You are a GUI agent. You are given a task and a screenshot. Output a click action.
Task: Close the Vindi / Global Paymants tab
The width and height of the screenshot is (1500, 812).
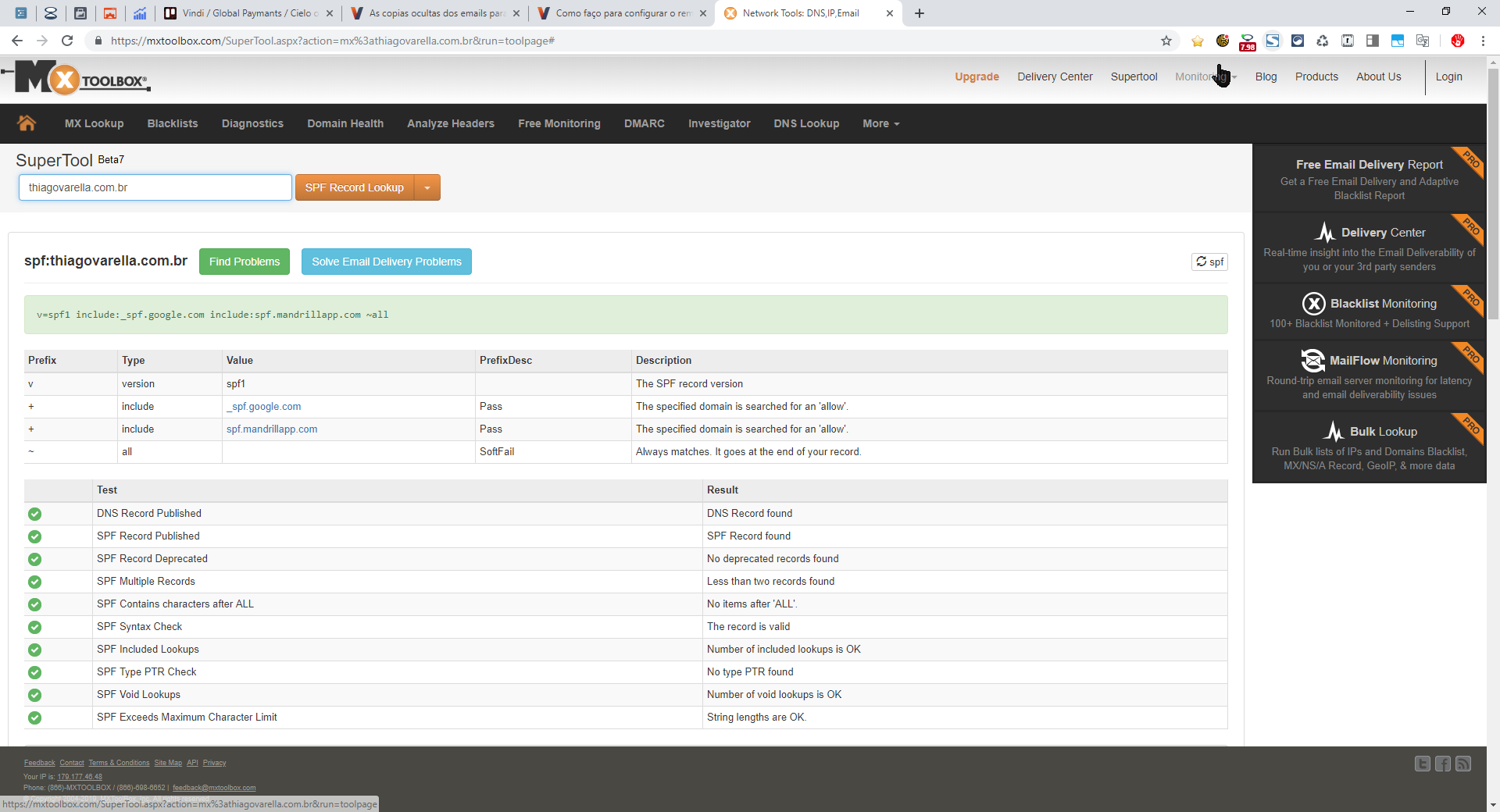(330, 13)
